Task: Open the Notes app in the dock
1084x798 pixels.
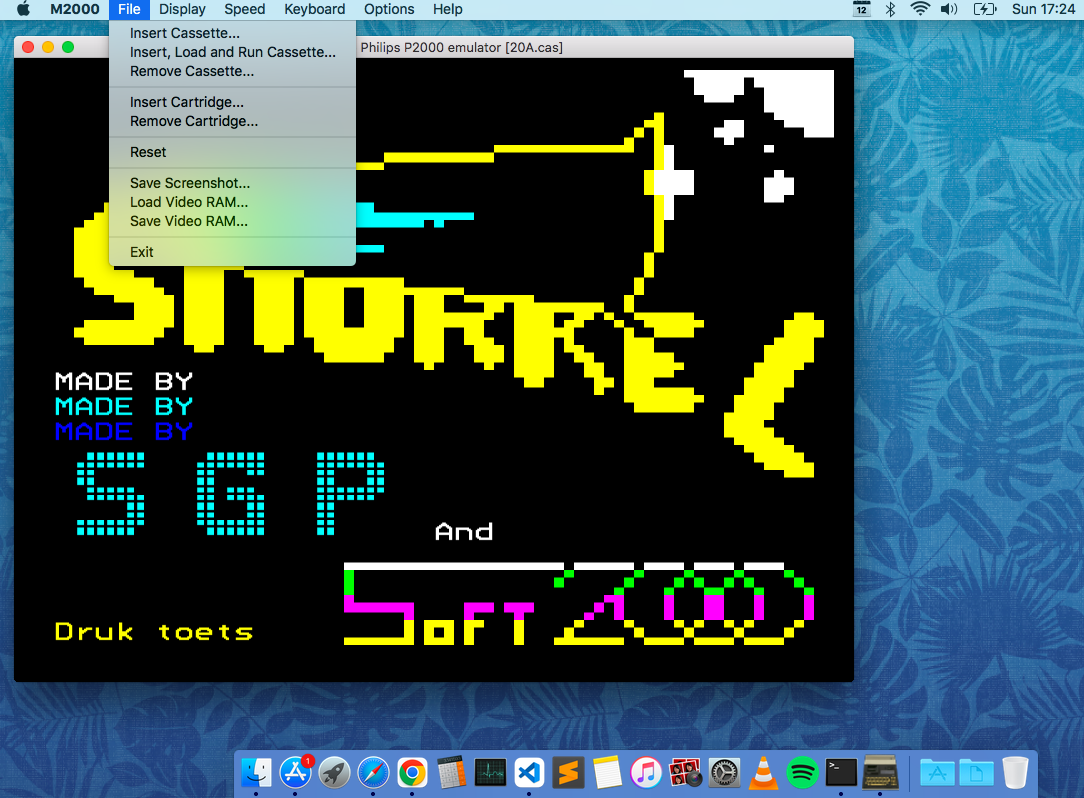Action: pyautogui.click(x=607, y=772)
